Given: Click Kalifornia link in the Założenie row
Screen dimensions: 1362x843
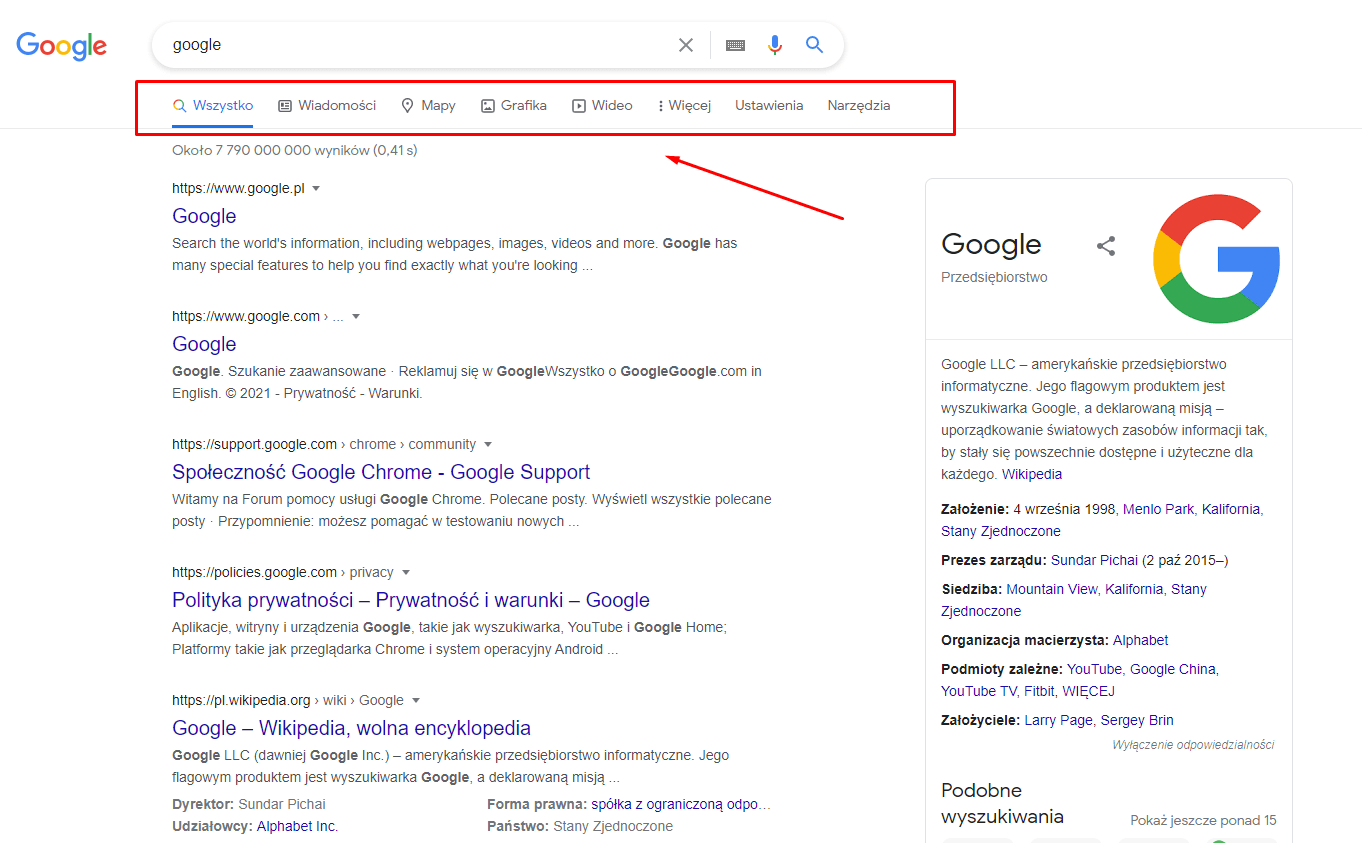Looking at the screenshot, I should pyautogui.click(x=1231, y=509).
